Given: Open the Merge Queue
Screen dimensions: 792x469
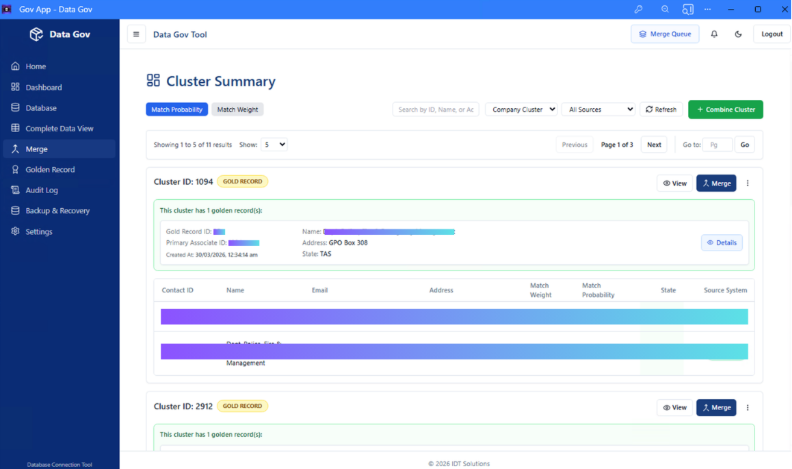Looking at the screenshot, I should 665,34.
